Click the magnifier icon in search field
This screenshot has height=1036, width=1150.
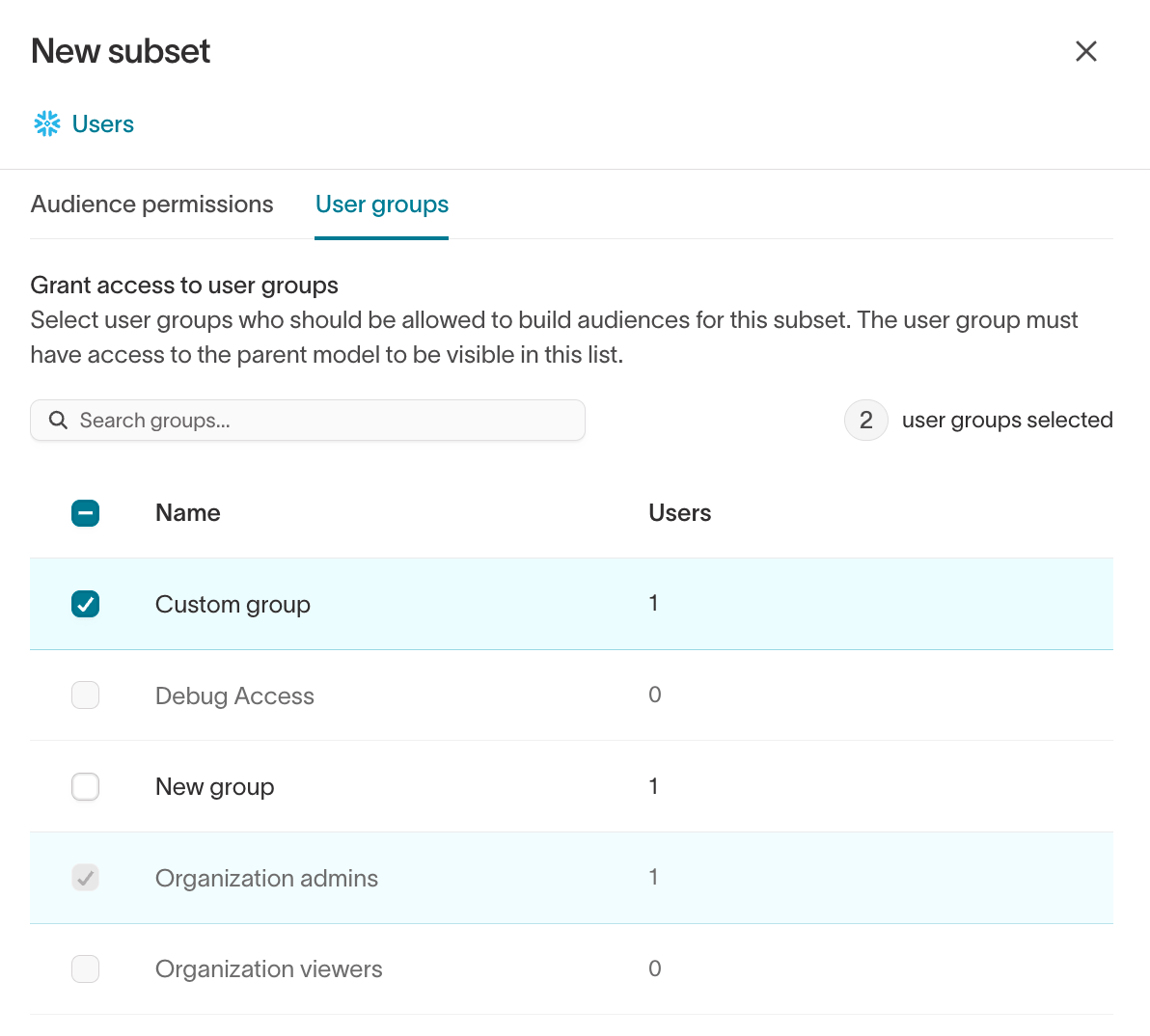tap(58, 421)
